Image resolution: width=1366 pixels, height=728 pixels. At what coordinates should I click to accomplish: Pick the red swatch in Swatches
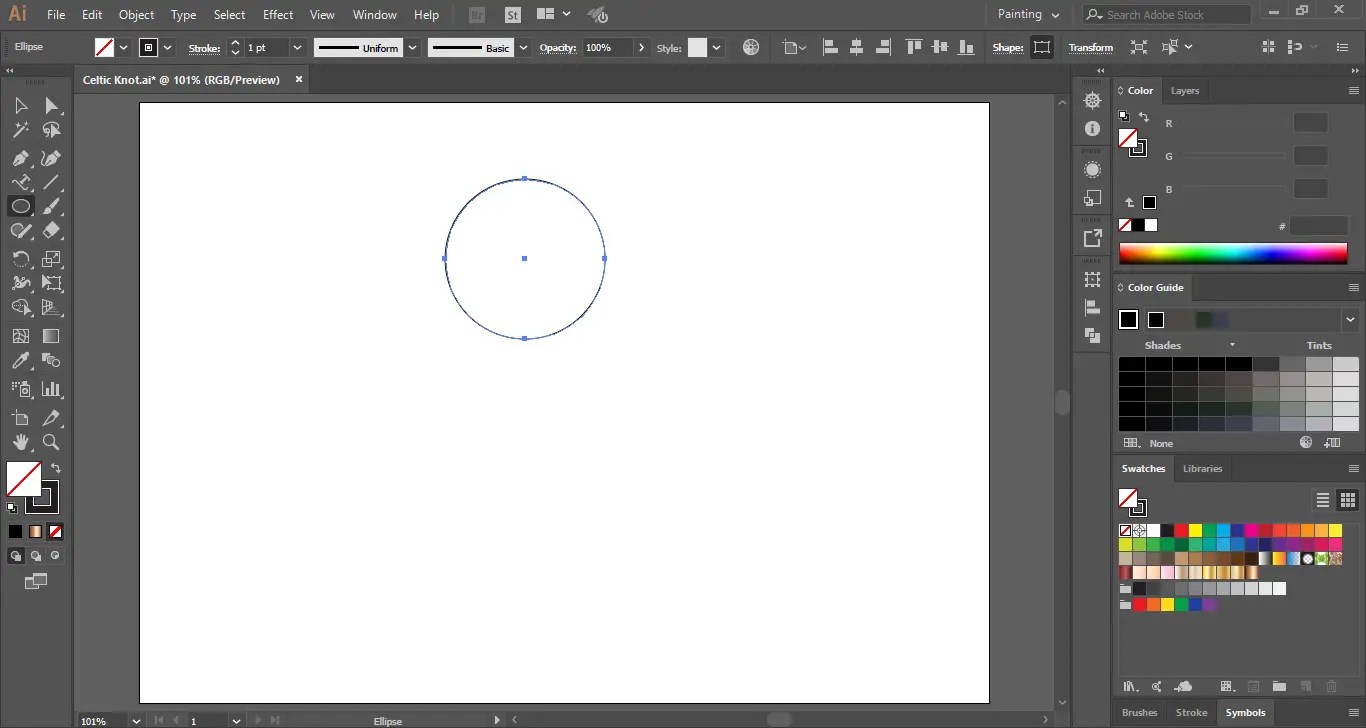click(x=1181, y=531)
